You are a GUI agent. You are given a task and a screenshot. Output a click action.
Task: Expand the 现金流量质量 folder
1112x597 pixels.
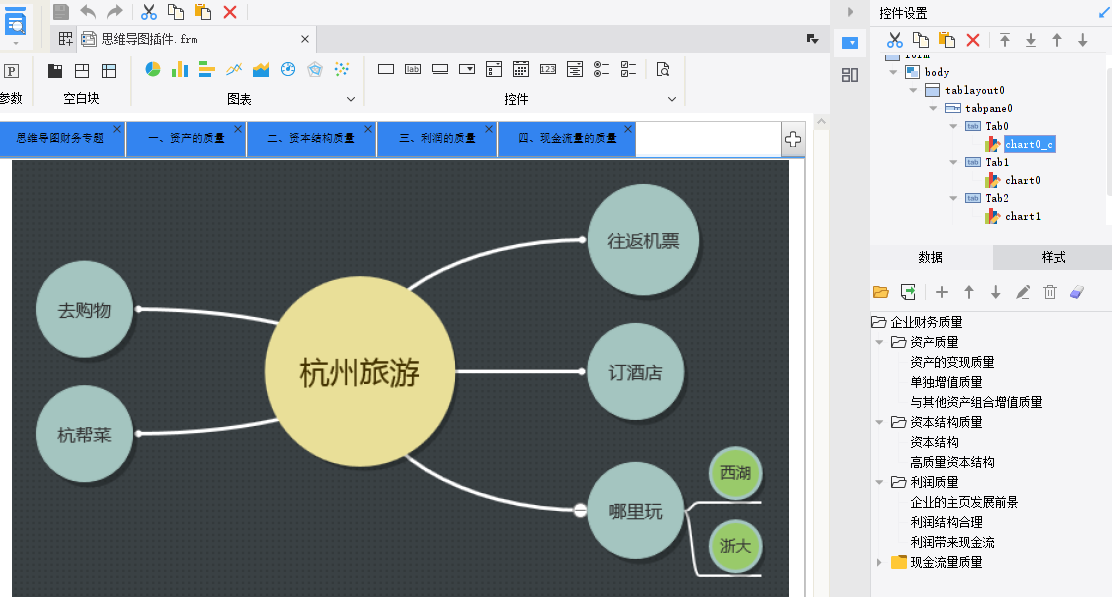pyautogui.click(x=879, y=562)
